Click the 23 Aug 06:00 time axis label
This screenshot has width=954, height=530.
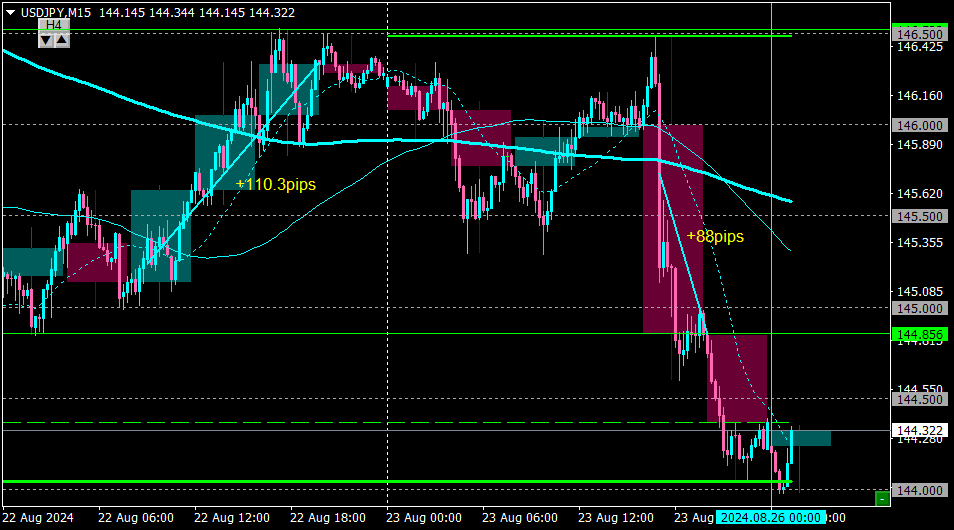point(520,518)
